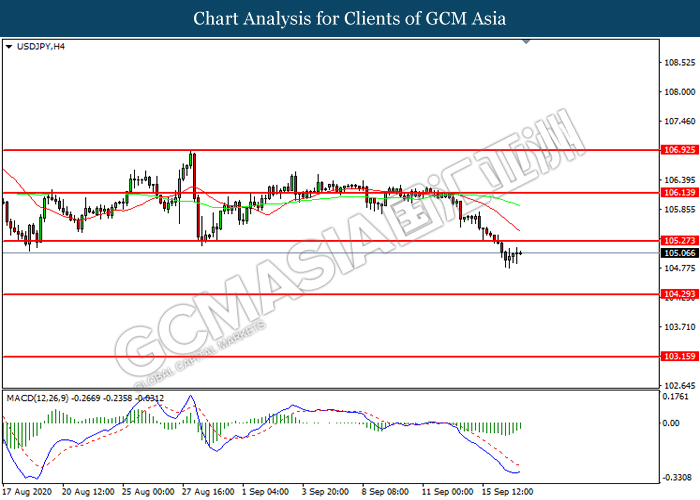Viewport: 700px width, 500px height.
Task: Click the 25 Aug 00:00 time label
Action: (148, 492)
